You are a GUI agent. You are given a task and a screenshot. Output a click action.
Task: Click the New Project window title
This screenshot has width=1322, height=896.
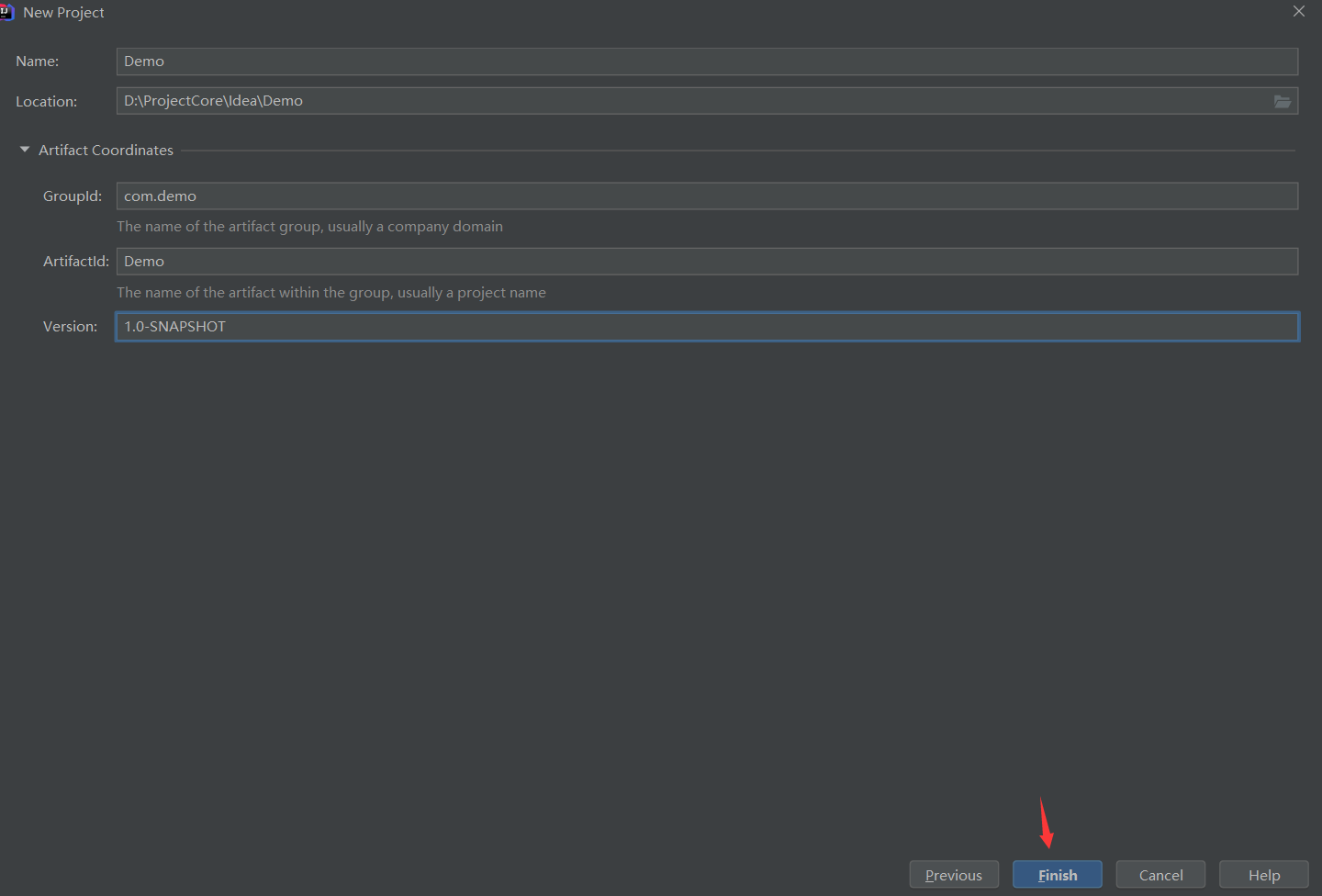click(63, 12)
